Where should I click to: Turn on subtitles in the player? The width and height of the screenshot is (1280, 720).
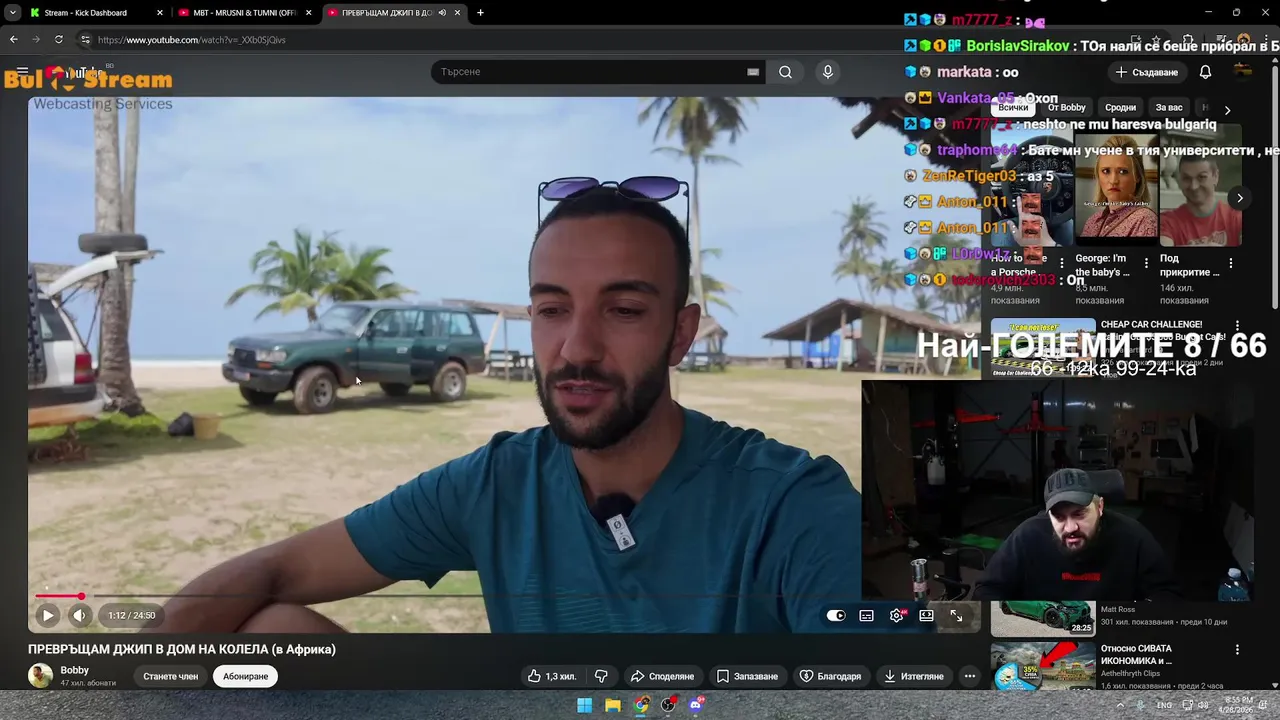pos(866,616)
